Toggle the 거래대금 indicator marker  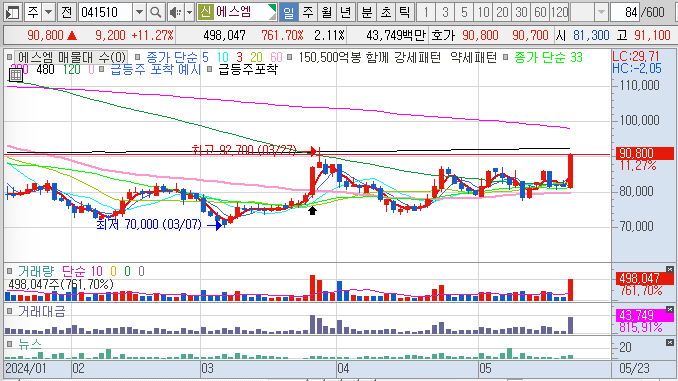tap(10, 311)
